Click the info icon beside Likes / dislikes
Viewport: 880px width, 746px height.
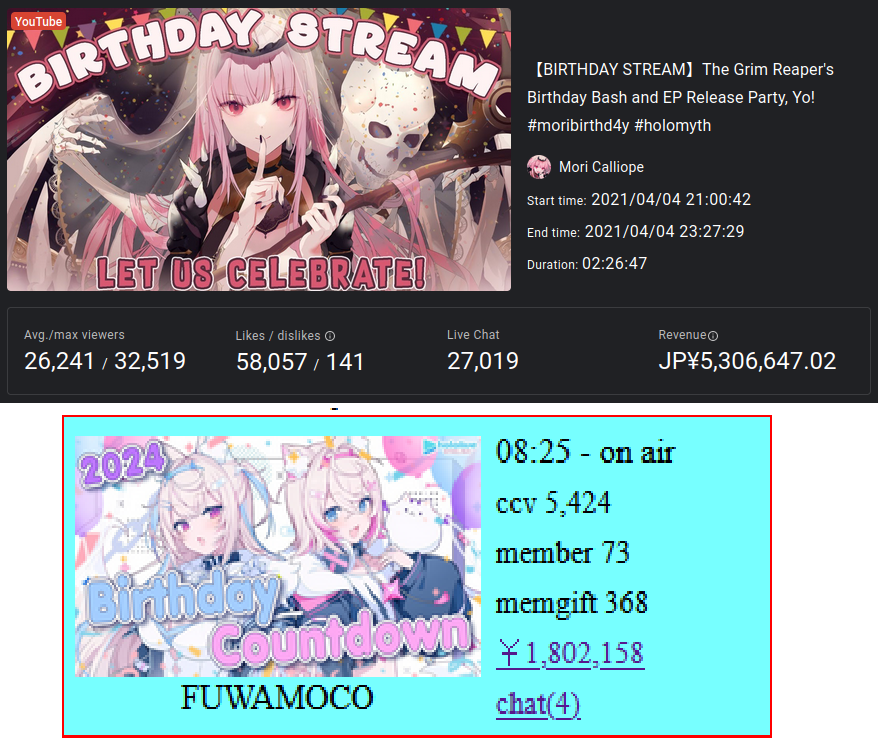coord(330,336)
